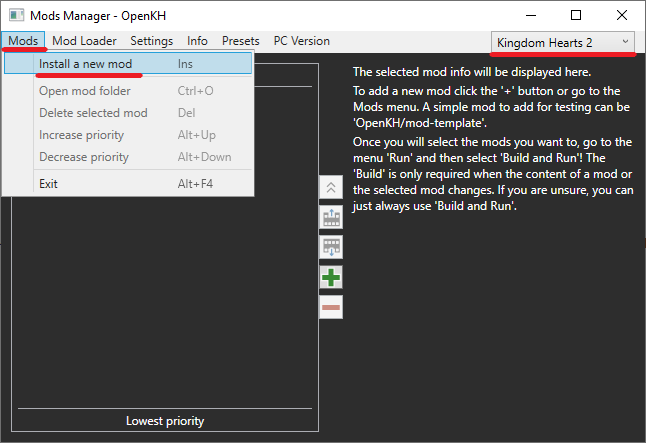Select 'Decrease priority' in Mods menu
This screenshot has width=646, height=443.
coord(83,157)
